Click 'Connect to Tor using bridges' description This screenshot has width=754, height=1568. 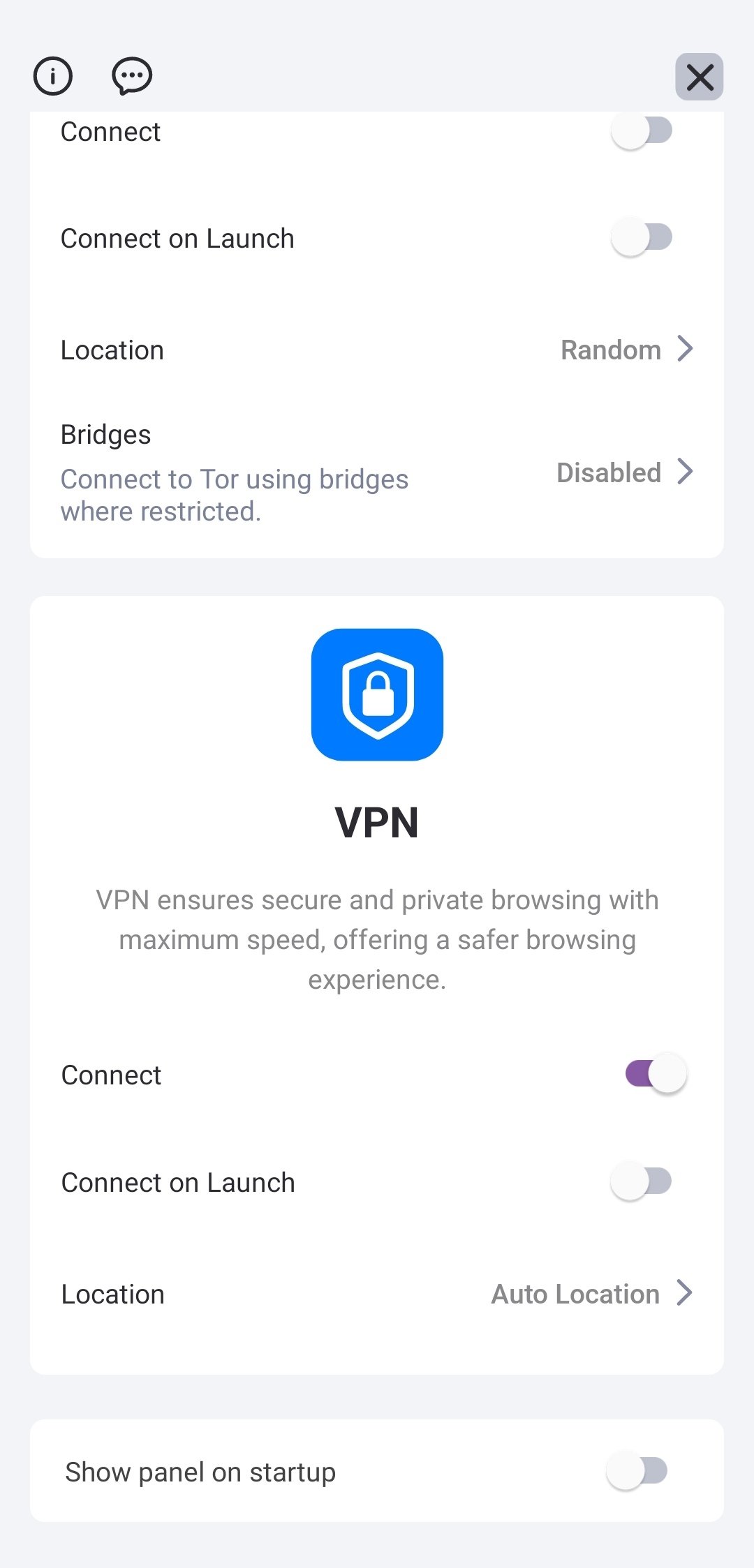pyautogui.click(x=235, y=495)
